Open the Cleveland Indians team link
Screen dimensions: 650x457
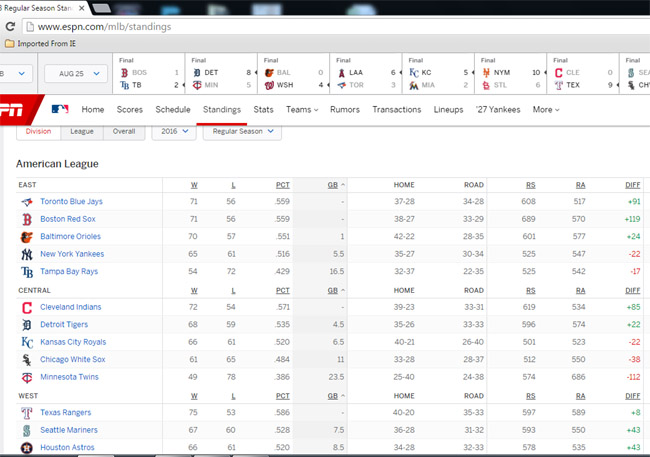coord(71,307)
